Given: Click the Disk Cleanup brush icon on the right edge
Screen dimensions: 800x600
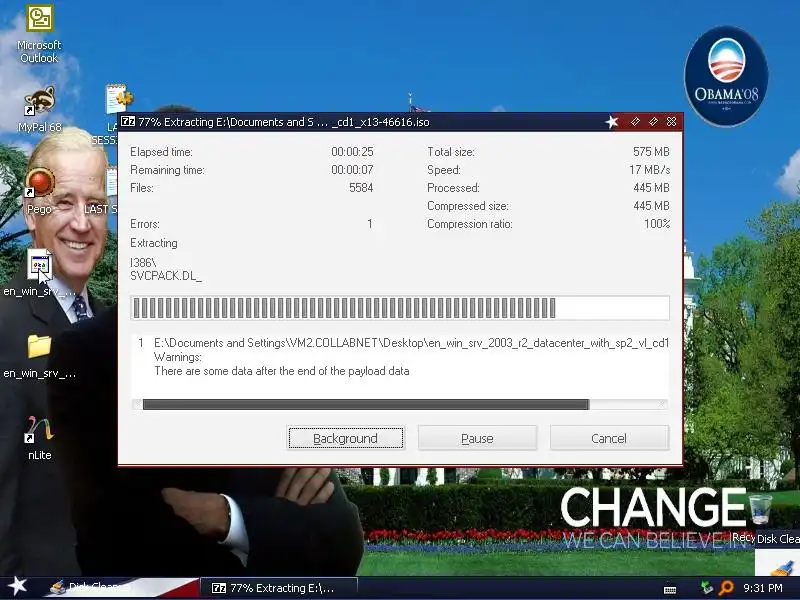Looking at the screenshot, I should (781, 567).
